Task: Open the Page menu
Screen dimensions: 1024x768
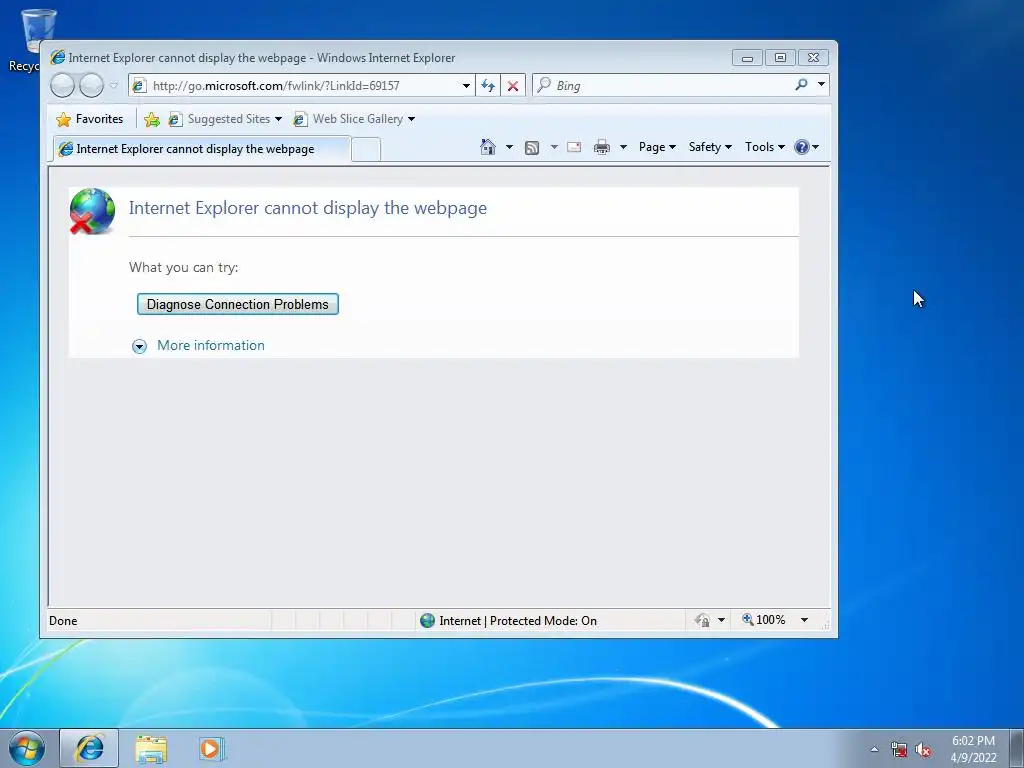Action: point(657,147)
